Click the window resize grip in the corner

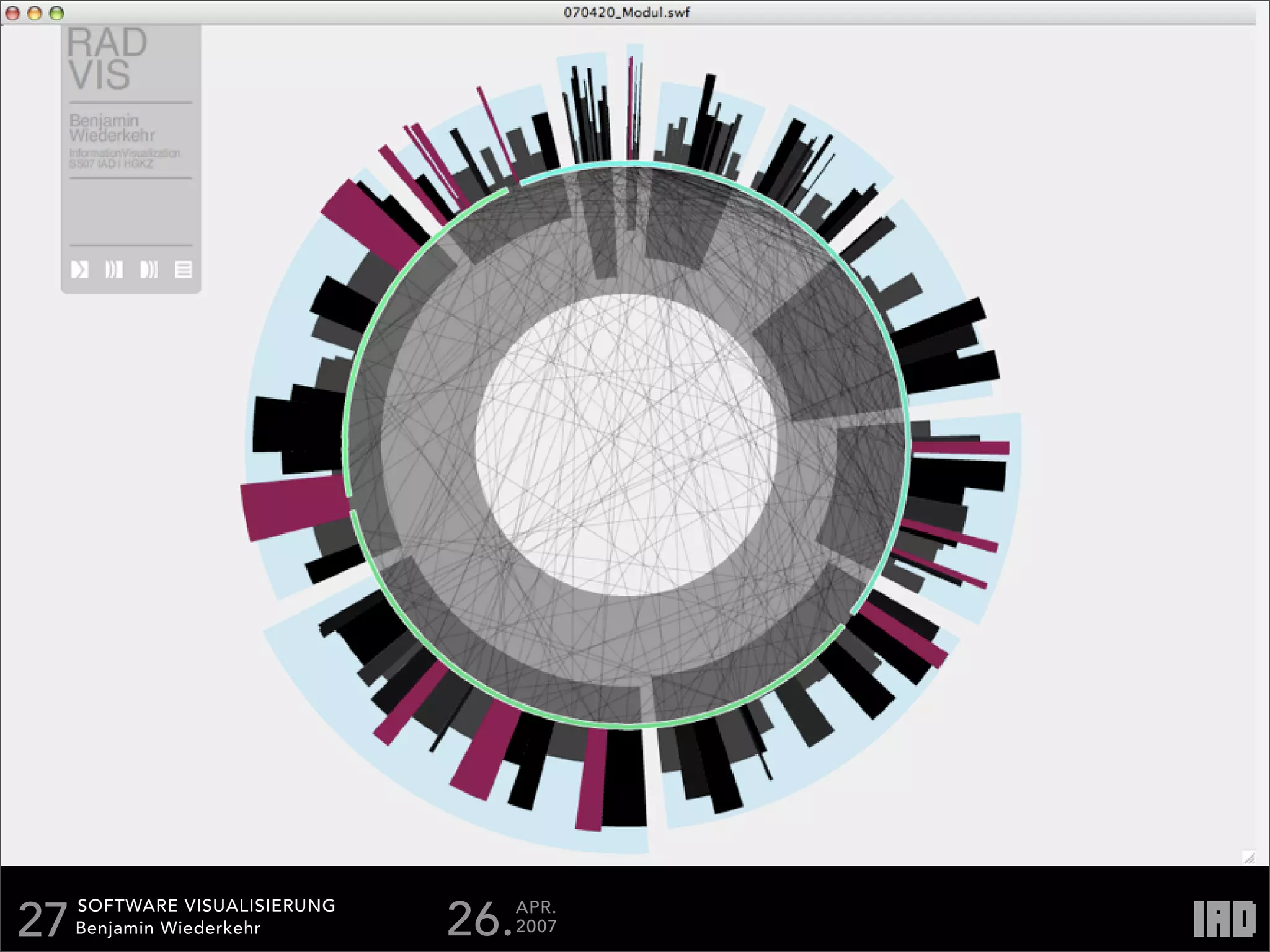tap(1249, 858)
